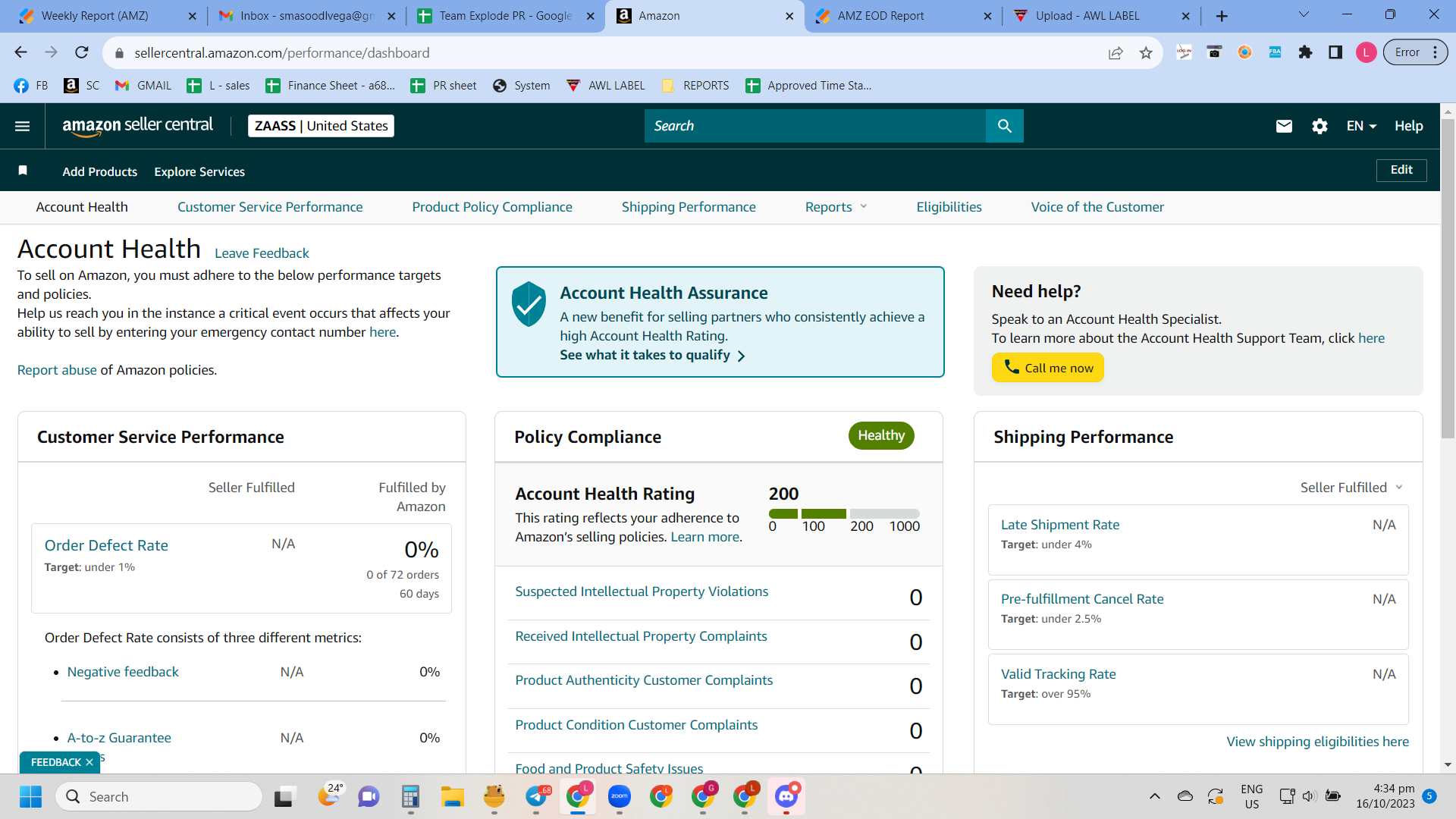Open the Seller Central hamburger menu
Image resolution: width=1456 pixels, height=819 pixels.
click(23, 126)
